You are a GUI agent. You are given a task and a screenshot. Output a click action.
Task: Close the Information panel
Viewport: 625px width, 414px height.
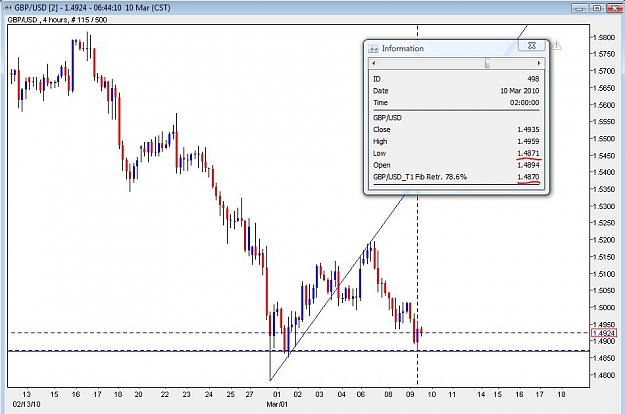point(531,45)
